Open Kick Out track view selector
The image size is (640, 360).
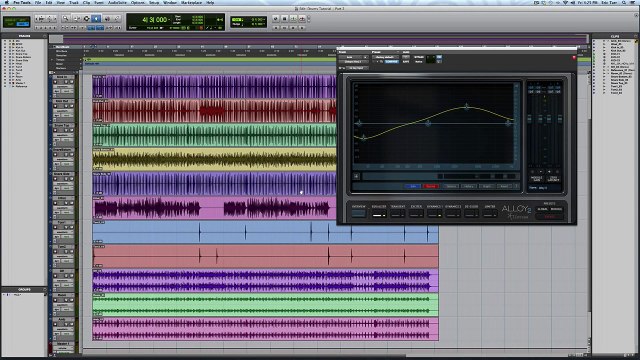coord(62,111)
